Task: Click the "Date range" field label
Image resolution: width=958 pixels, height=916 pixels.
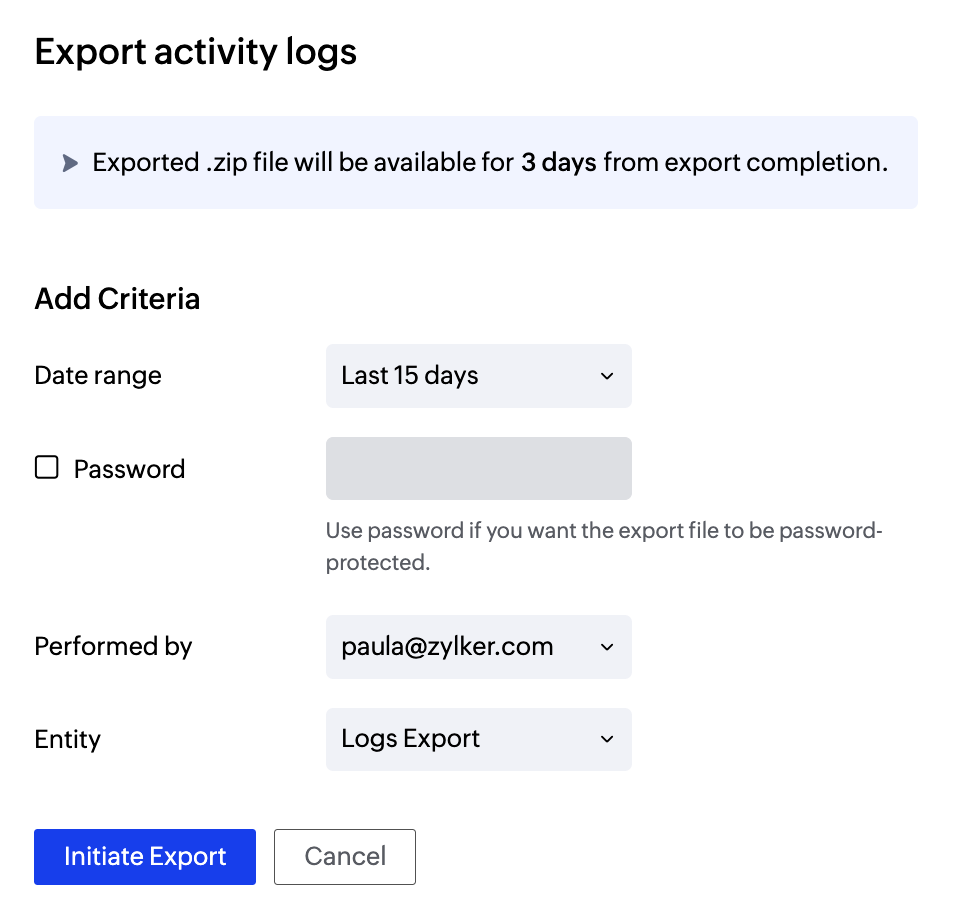Action: click(98, 376)
